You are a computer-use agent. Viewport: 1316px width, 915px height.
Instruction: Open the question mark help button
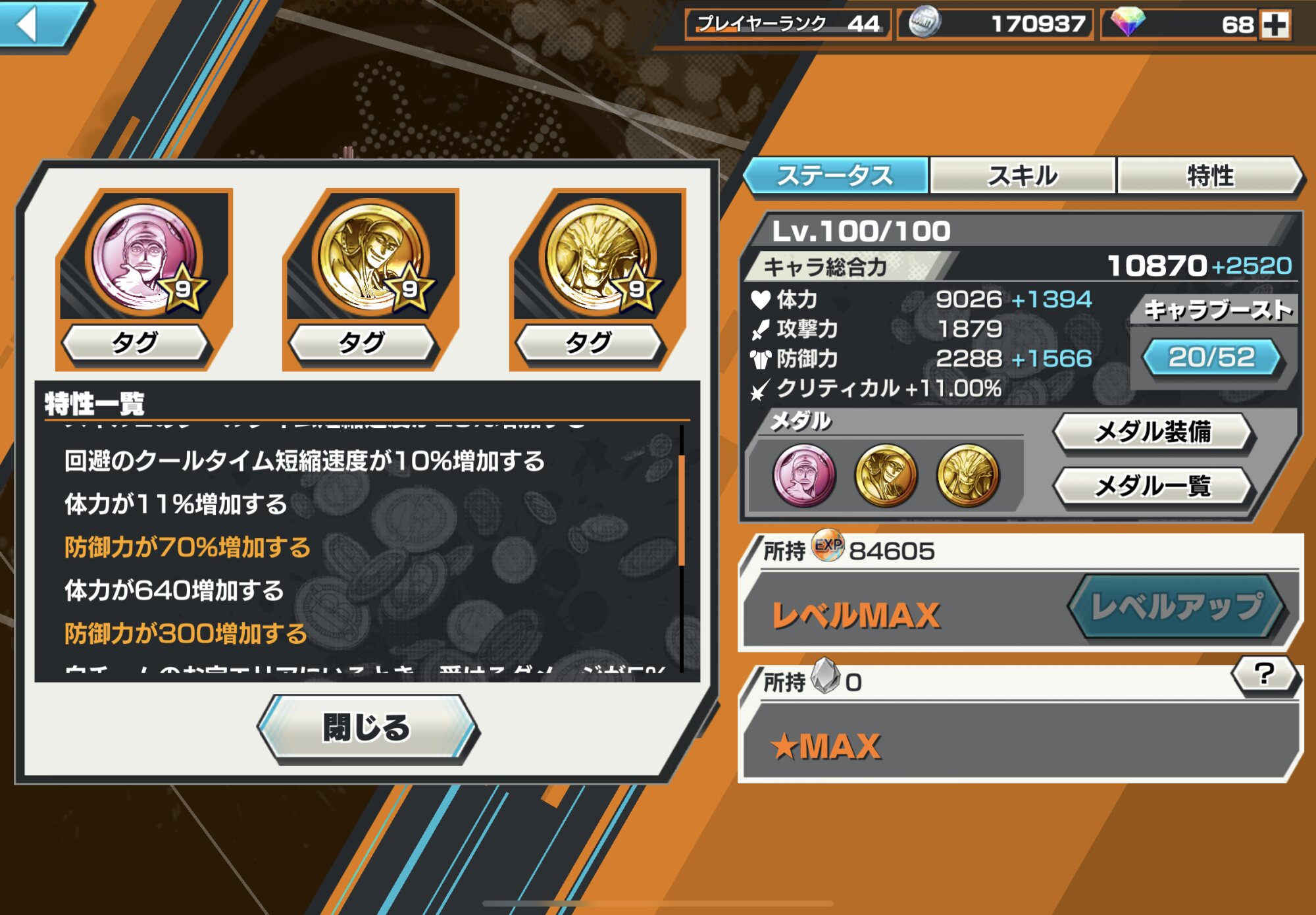tap(1265, 674)
